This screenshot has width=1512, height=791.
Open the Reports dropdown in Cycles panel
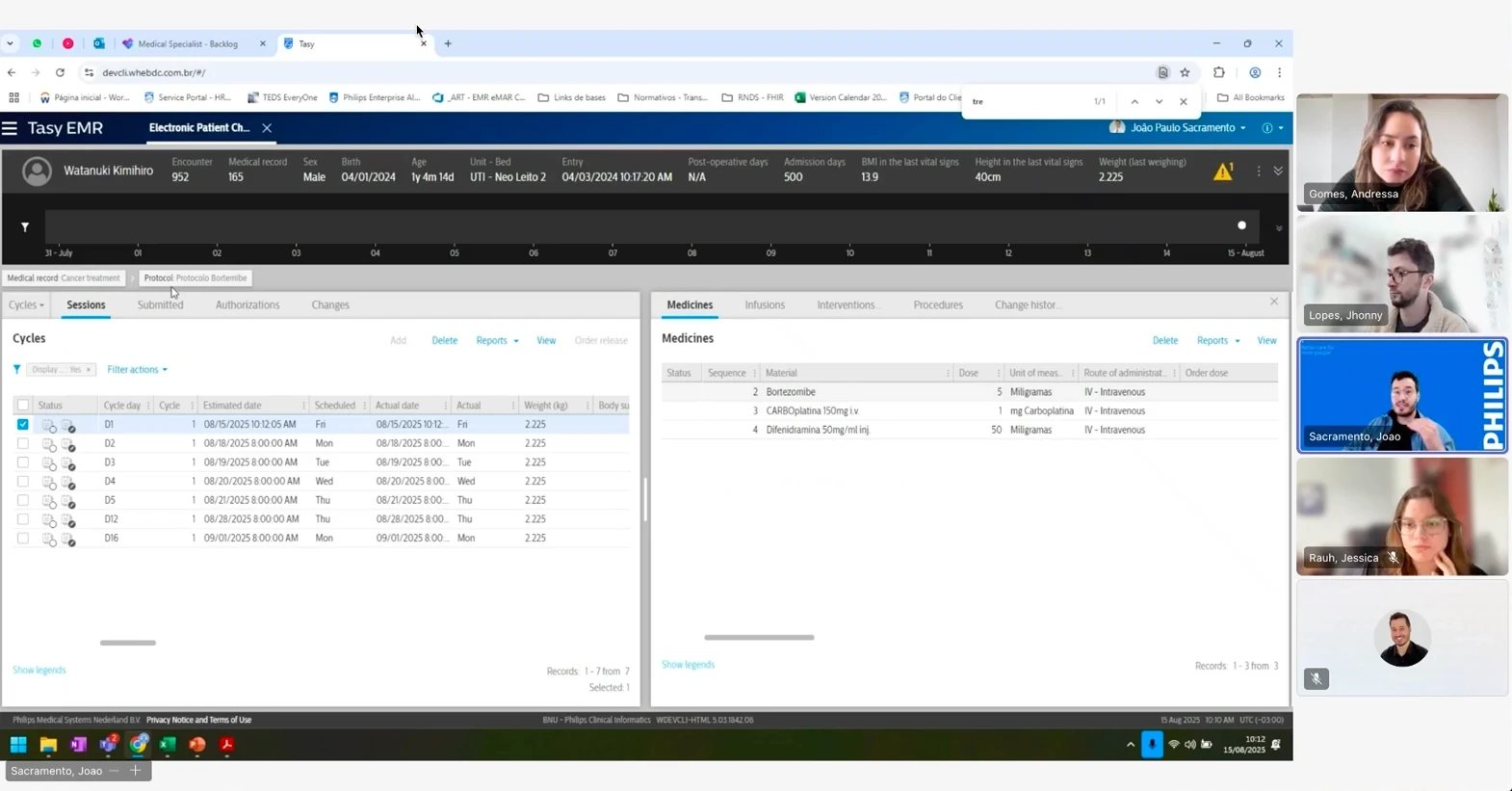(x=497, y=341)
